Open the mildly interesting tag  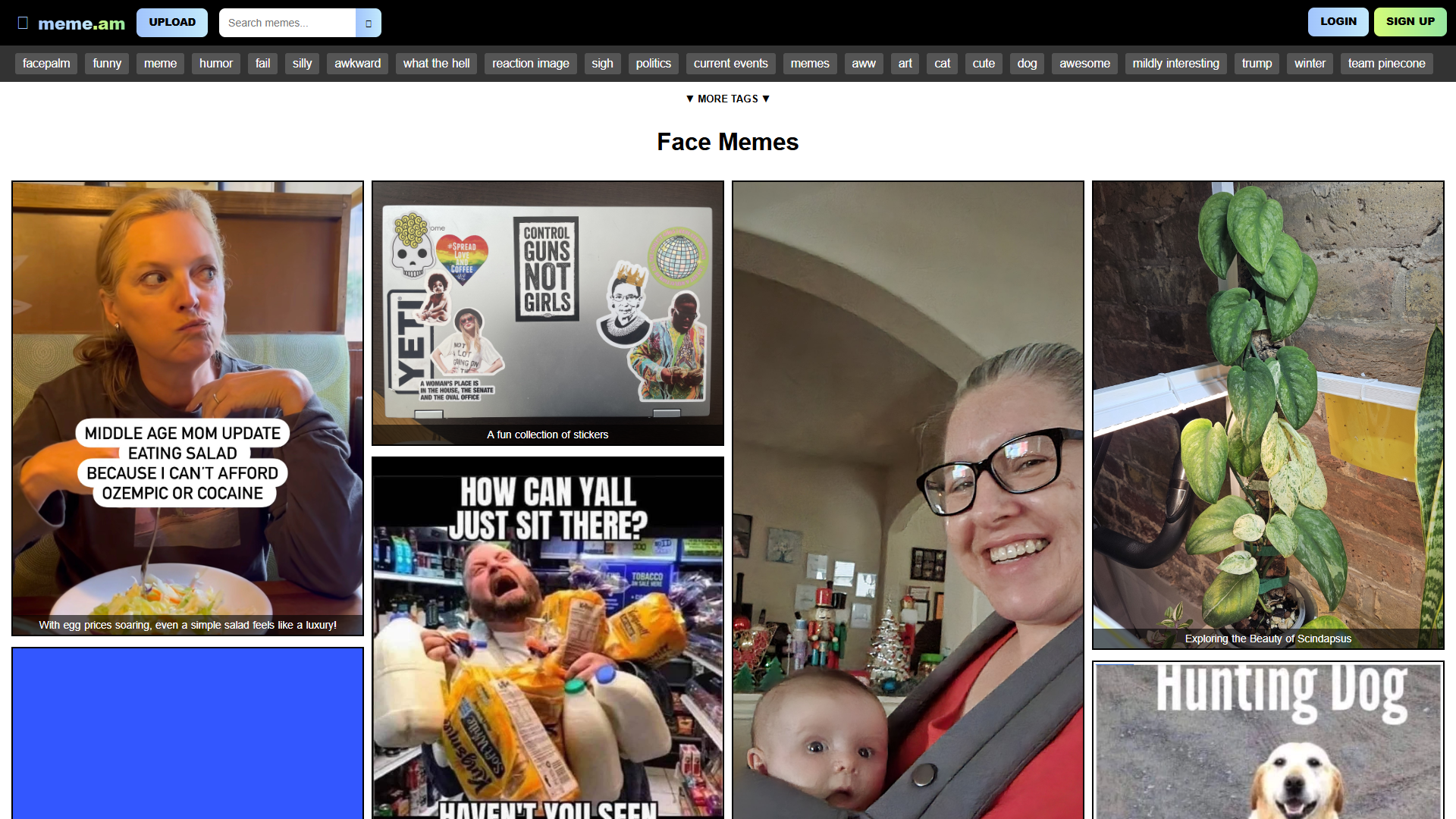click(1176, 64)
